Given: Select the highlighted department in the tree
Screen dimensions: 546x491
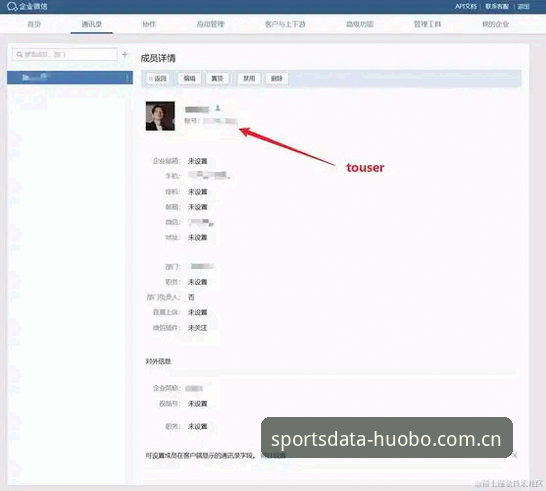Looking at the screenshot, I should coord(70,77).
